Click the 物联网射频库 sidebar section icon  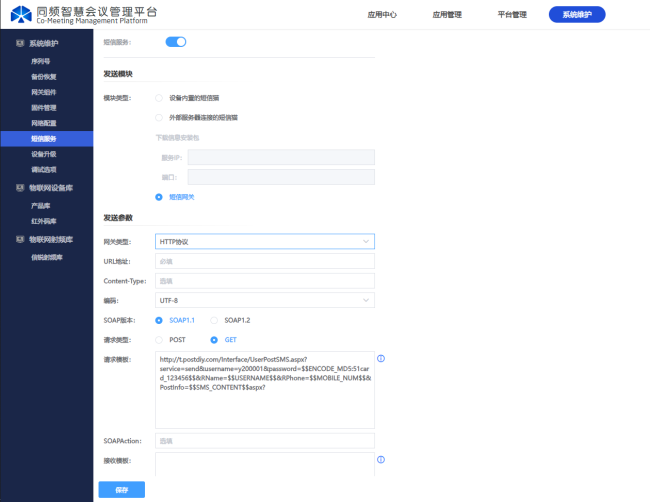pos(19,239)
